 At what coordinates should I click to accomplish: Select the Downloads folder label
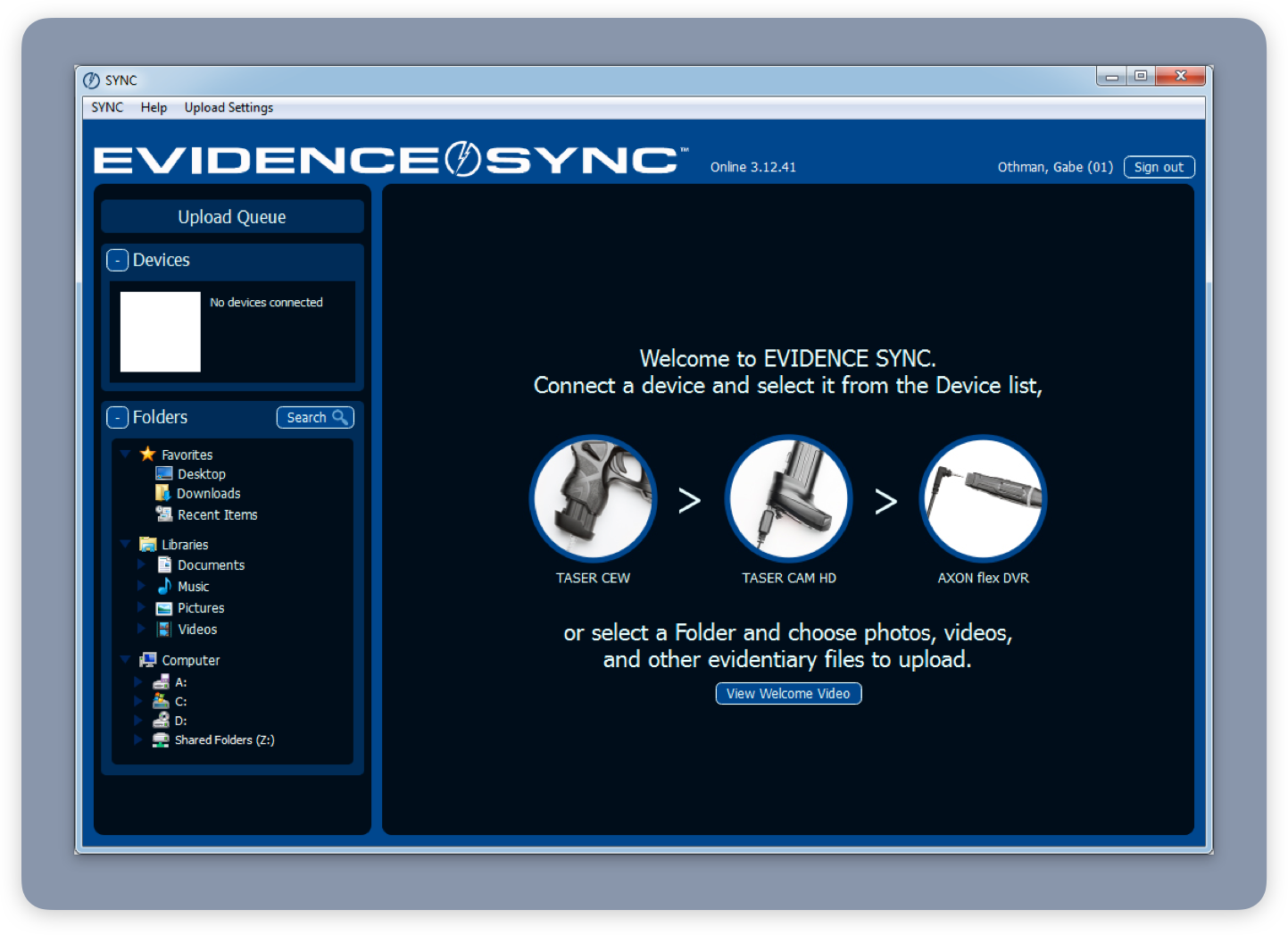209,494
